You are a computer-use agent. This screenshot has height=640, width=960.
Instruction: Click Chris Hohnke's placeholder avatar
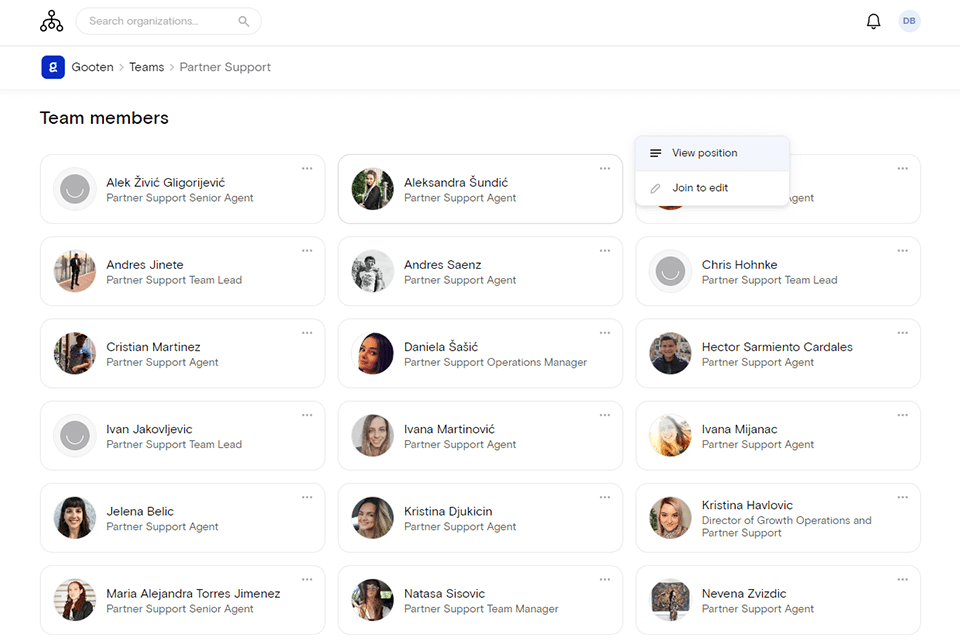[x=670, y=271]
